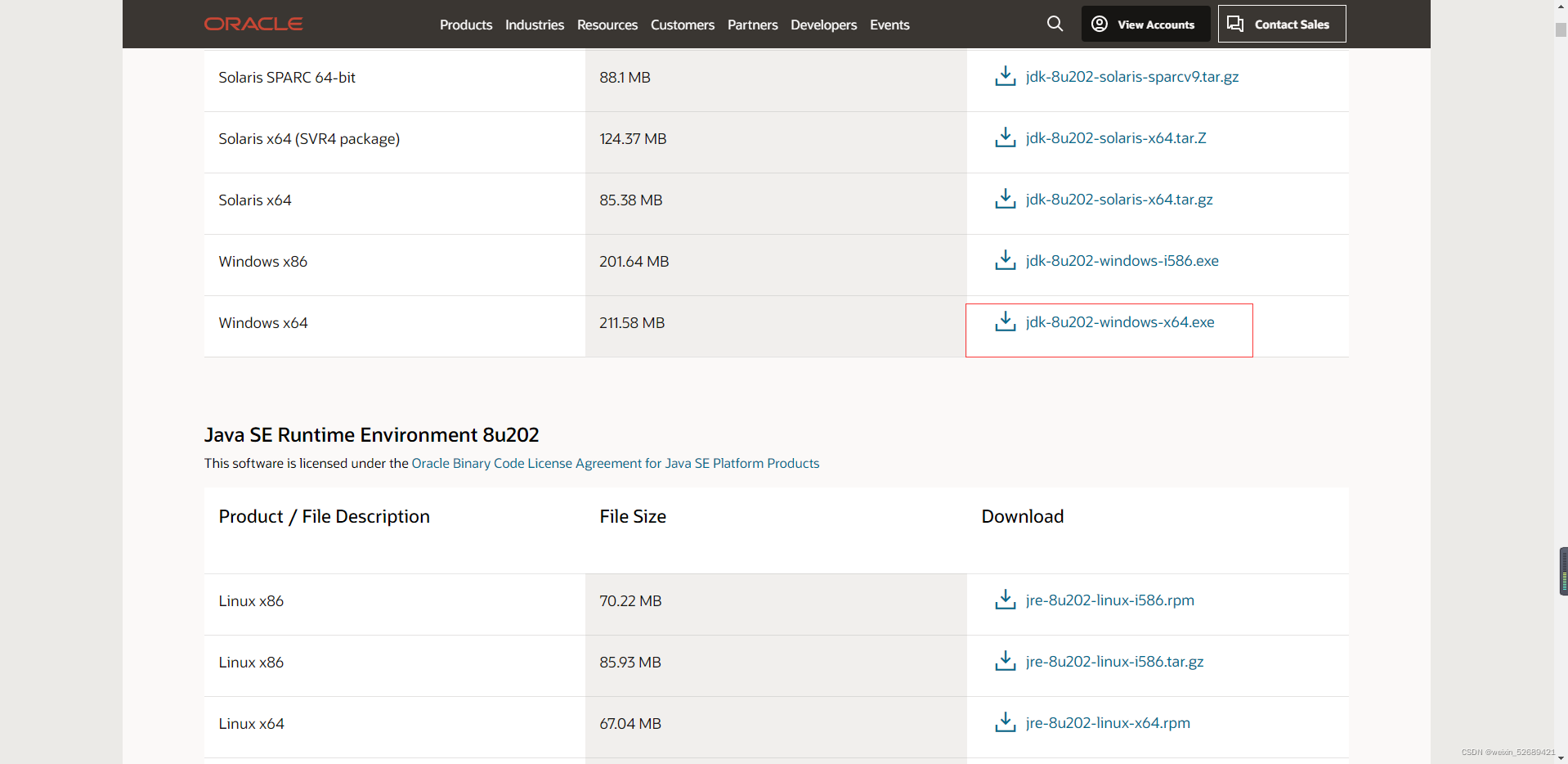
Task: Download jre-8u202-linux-x64.rpm link
Action: coord(1108,723)
